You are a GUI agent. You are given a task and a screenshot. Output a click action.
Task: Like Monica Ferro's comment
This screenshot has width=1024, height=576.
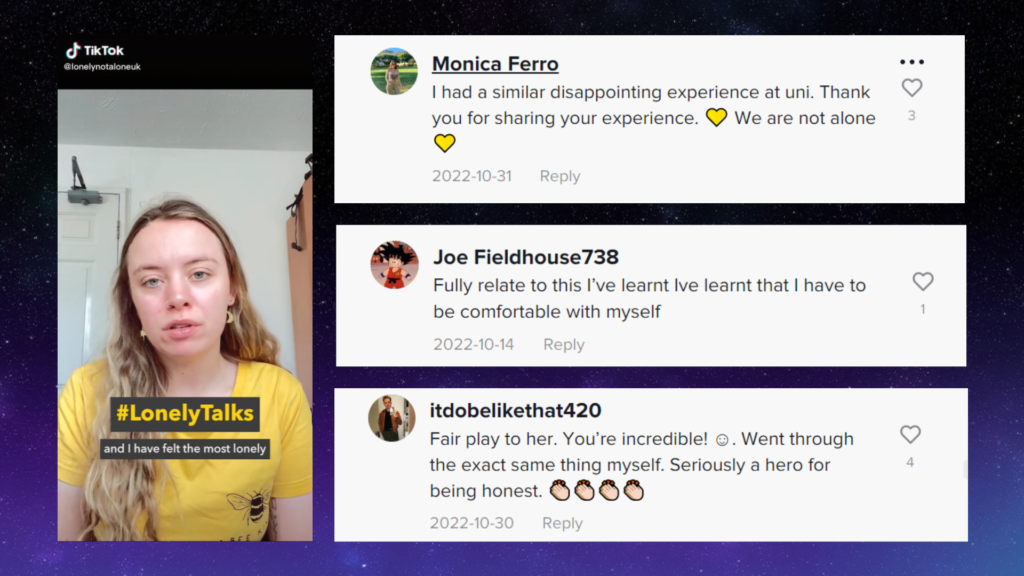coord(912,88)
